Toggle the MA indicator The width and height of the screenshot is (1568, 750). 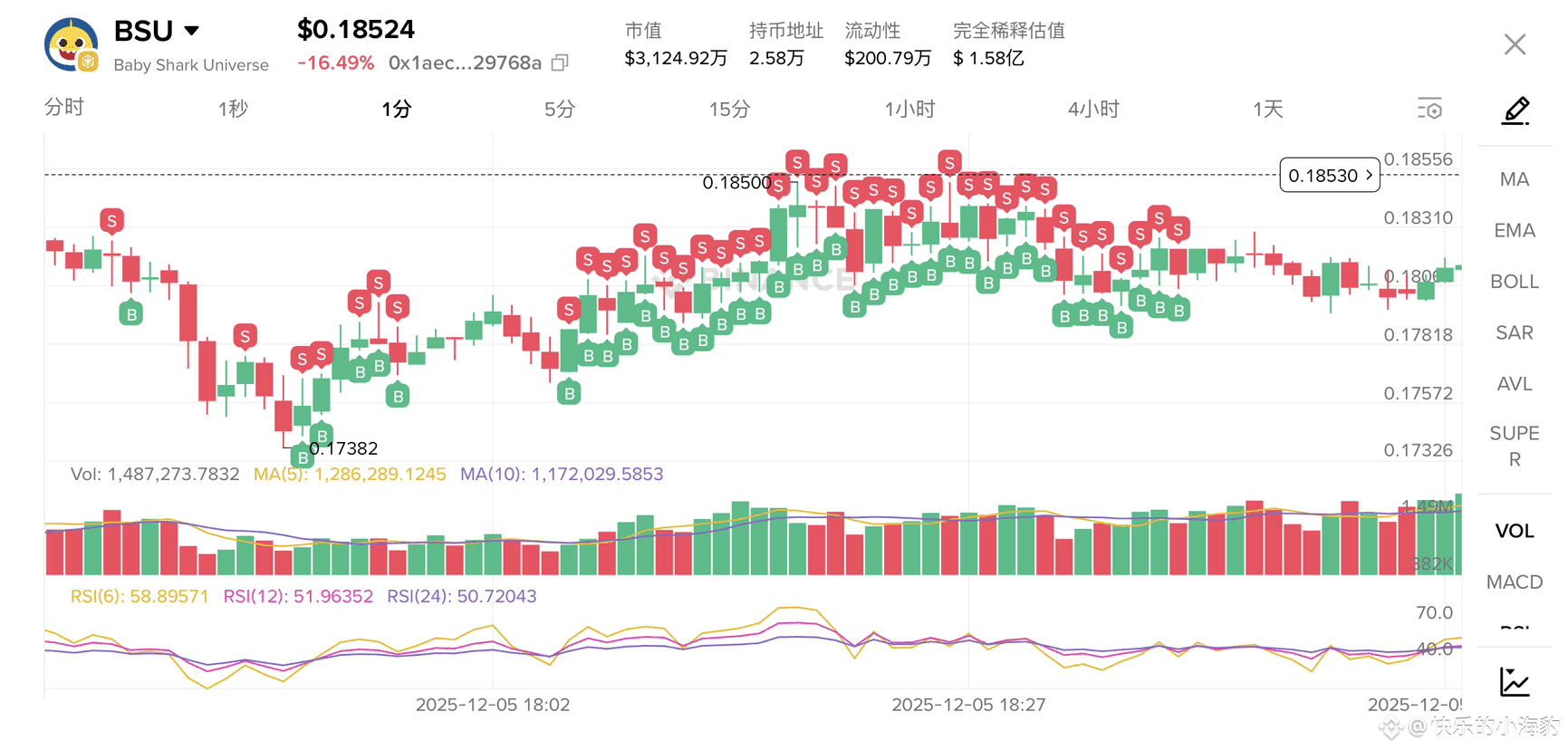(x=1514, y=179)
